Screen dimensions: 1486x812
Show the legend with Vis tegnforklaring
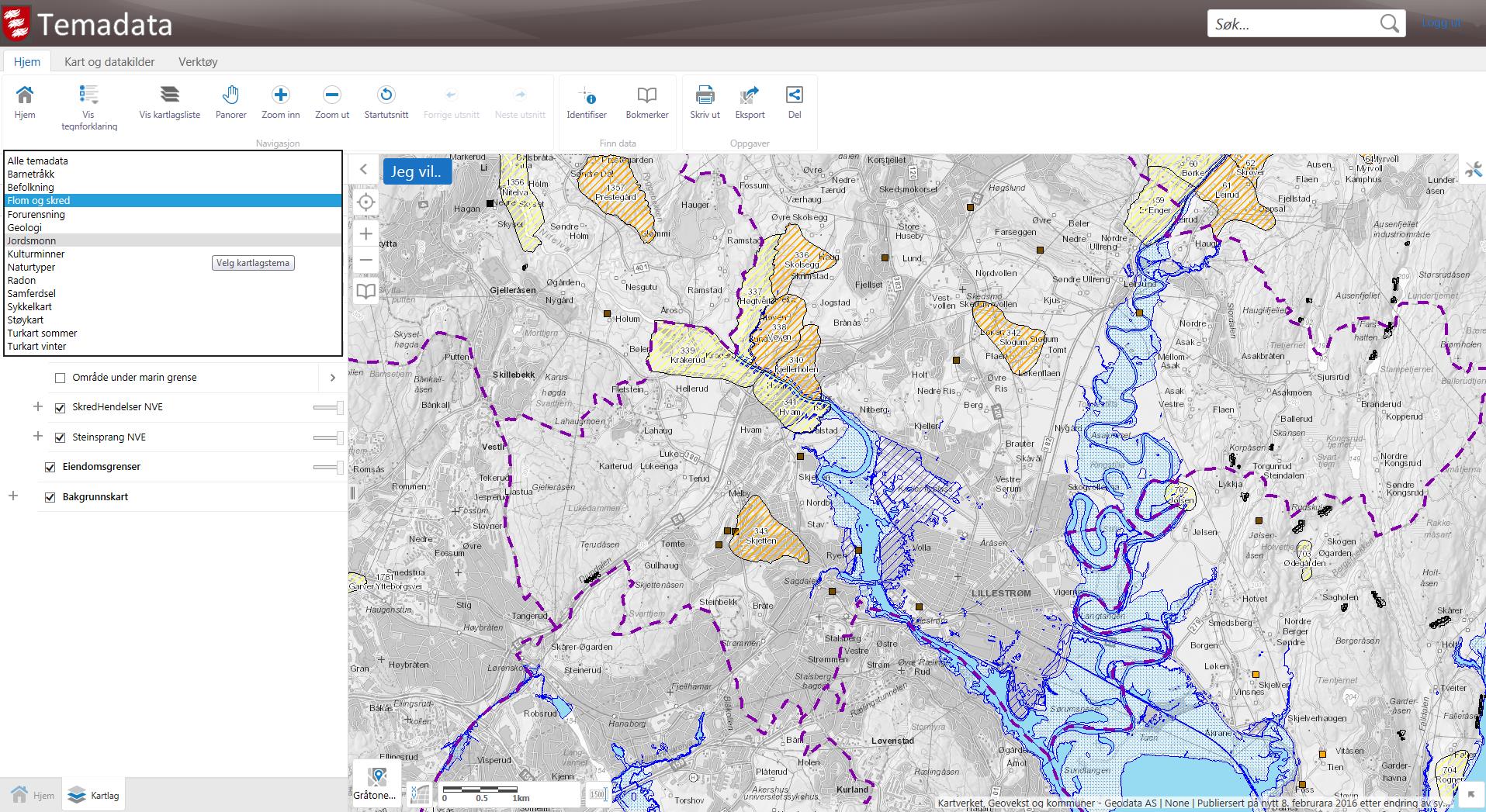[89, 107]
